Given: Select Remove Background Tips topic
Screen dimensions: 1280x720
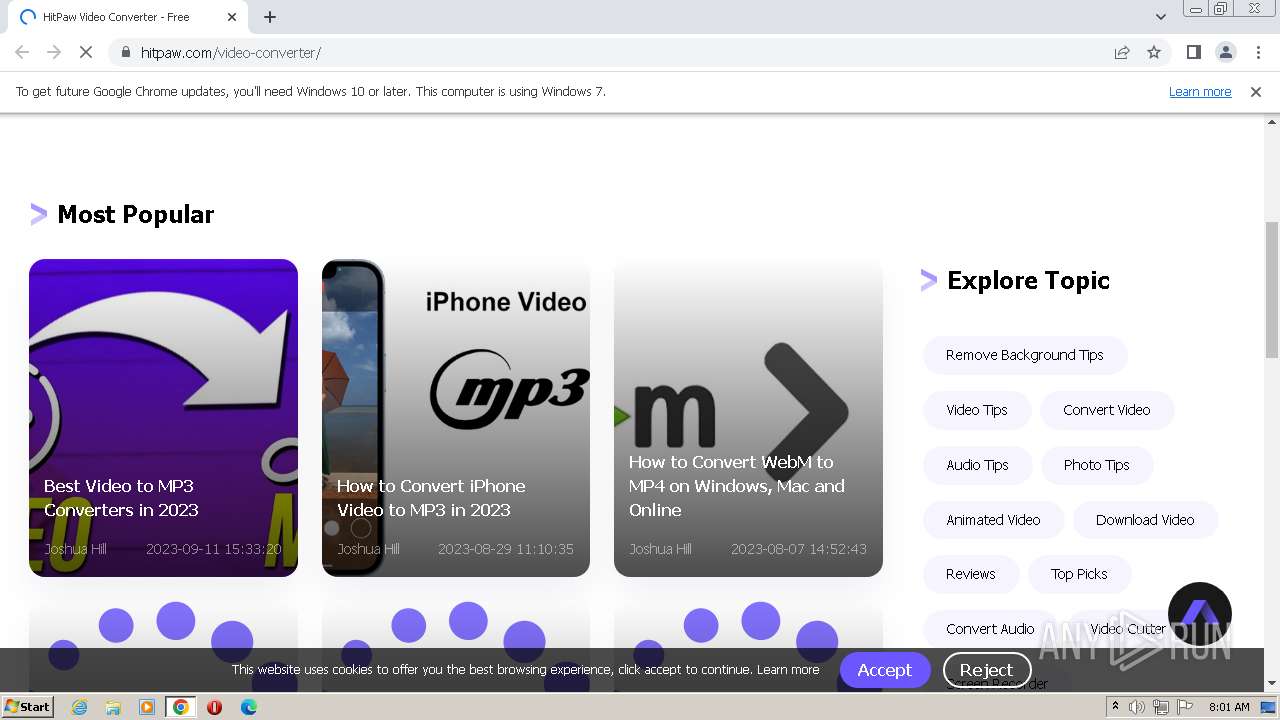Looking at the screenshot, I should coord(1025,355).
